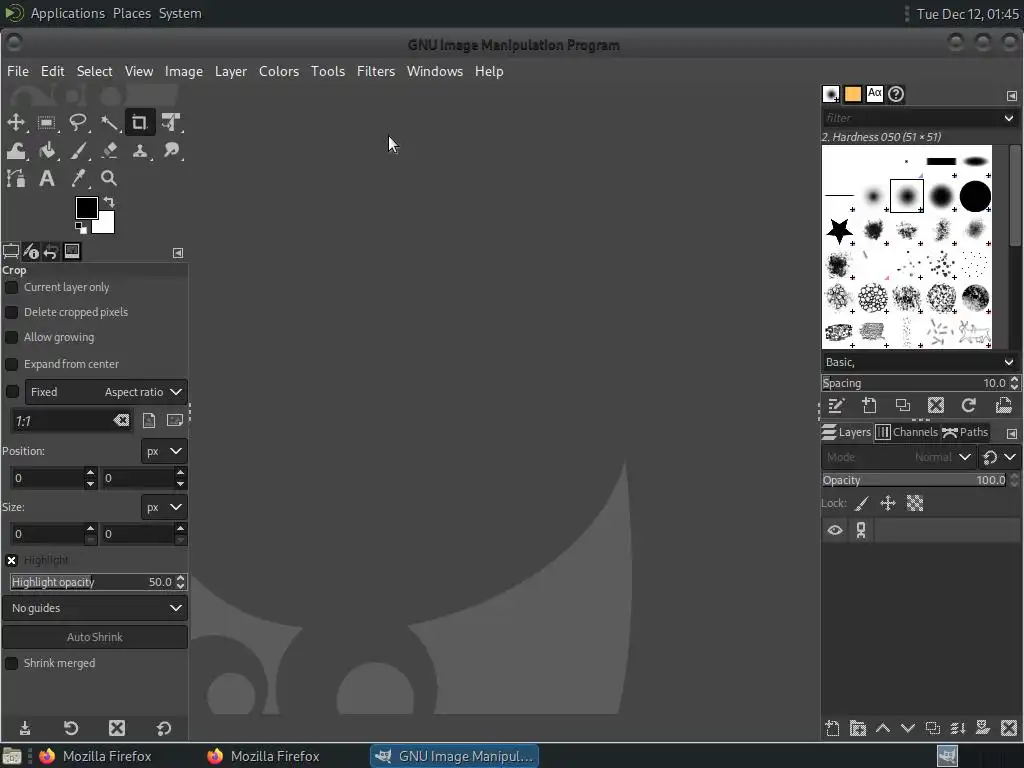This screenshot has width=1024, height=768.
Task: Toggle Fixed aspect ratio checkbox
Action: (x=12, y=392)
